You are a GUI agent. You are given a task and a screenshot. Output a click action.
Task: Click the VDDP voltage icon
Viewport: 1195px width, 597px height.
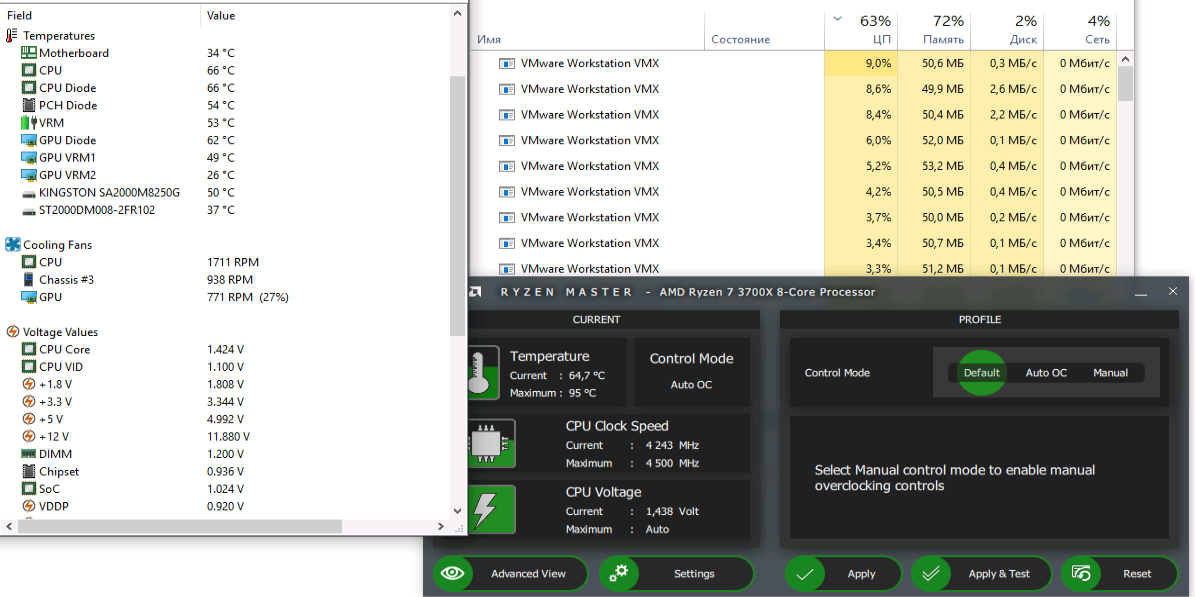tap(28, 506)
